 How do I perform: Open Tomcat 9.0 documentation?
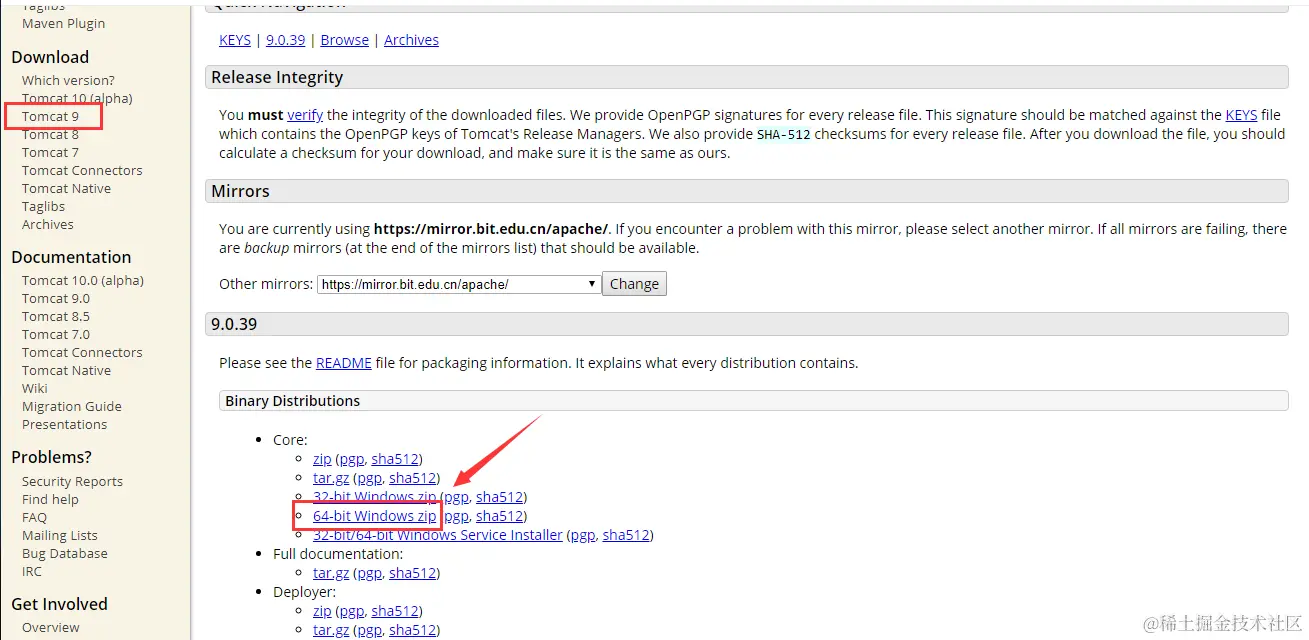56,298
